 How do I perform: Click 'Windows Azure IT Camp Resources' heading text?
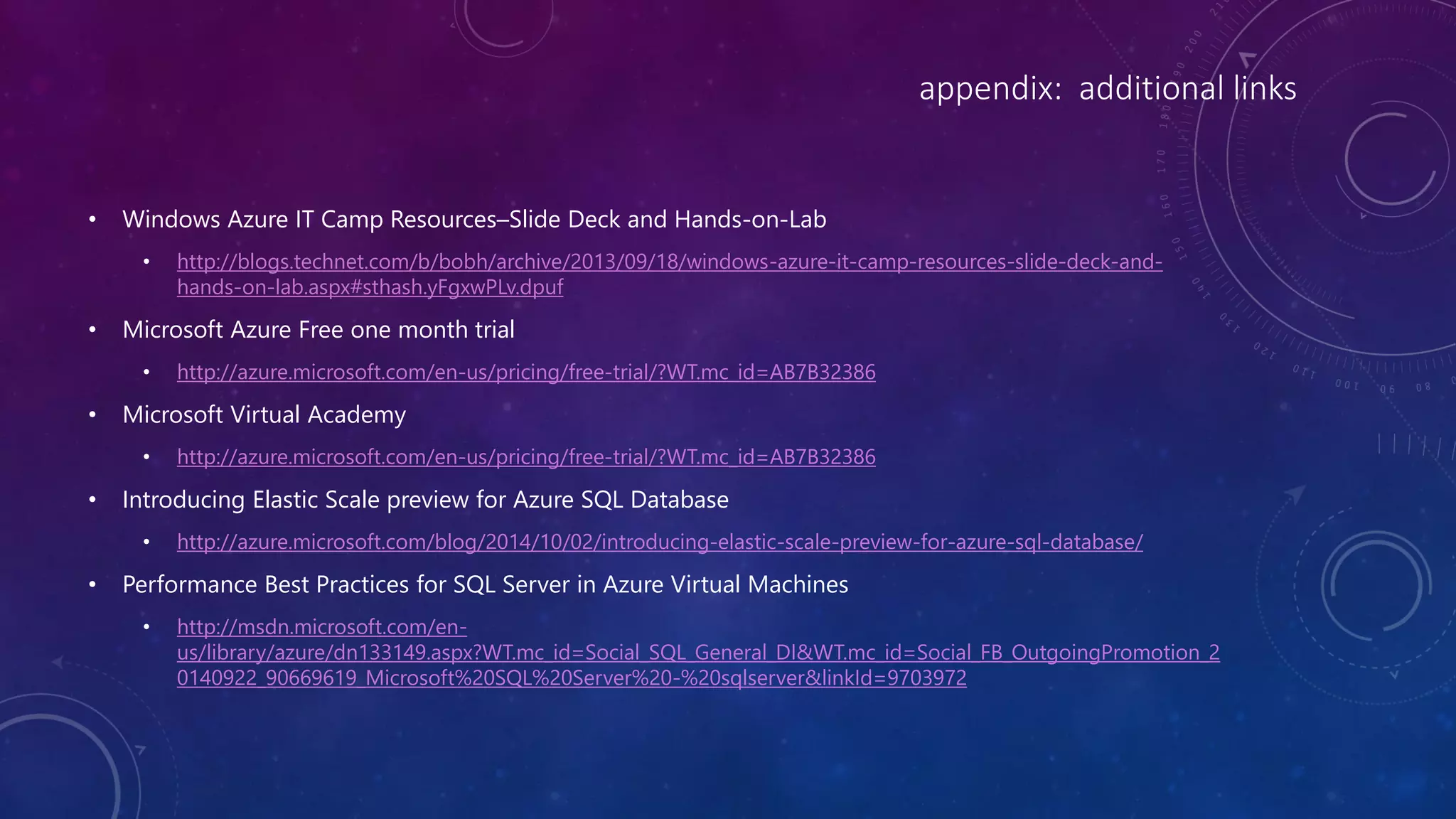pos(474,219)
